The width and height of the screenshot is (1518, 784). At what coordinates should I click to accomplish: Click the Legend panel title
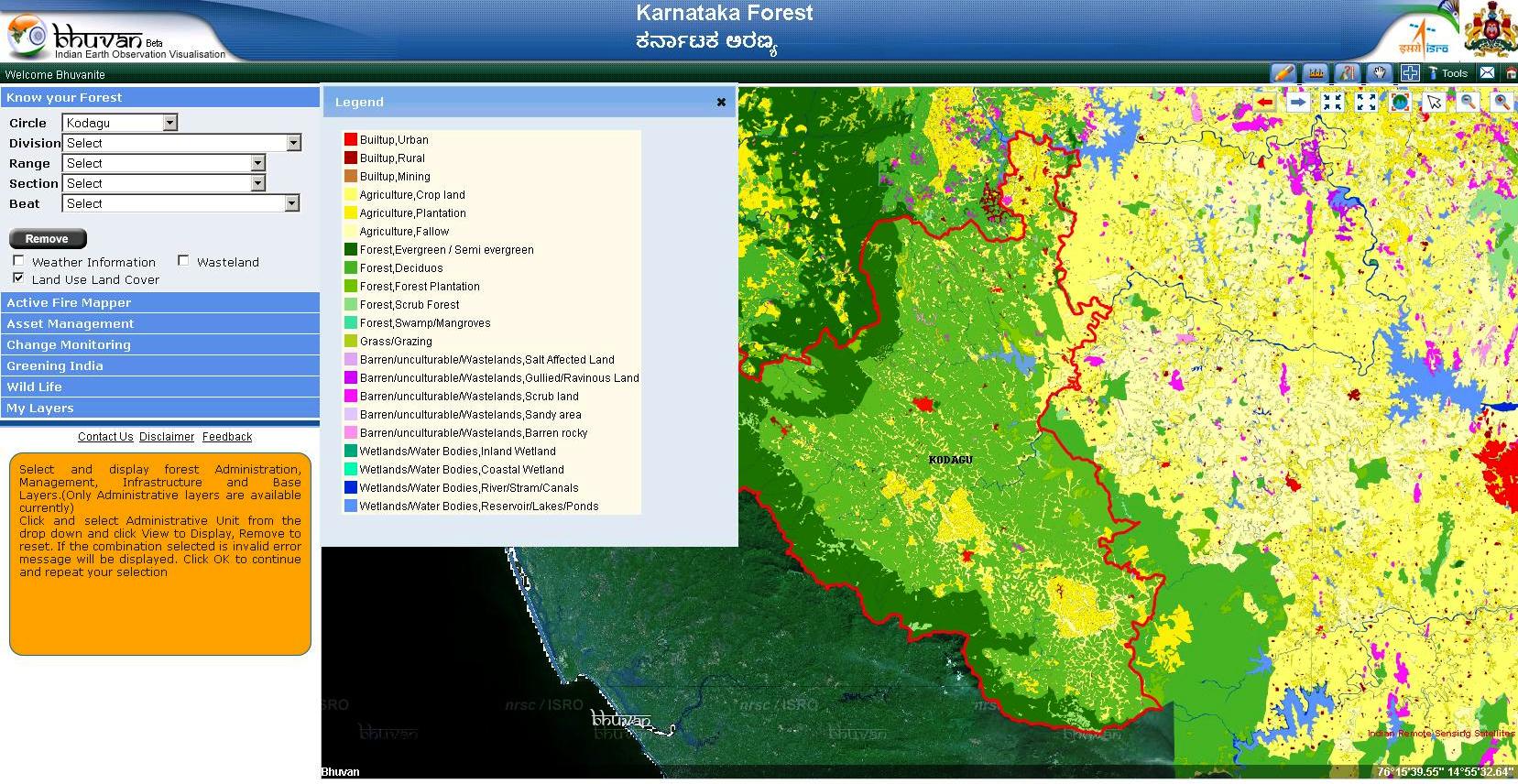tap(359, 102)
